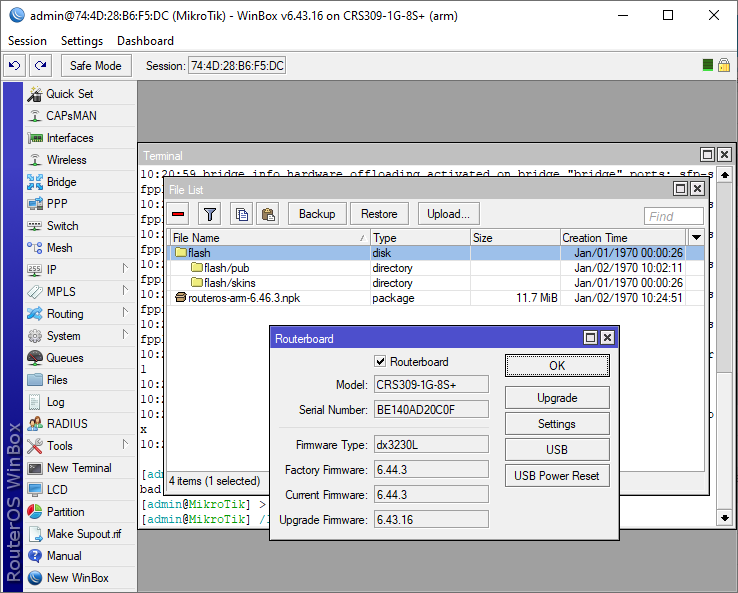Open the Bridge menu
The width and height of the screenshot is (738, 593).
79,182
